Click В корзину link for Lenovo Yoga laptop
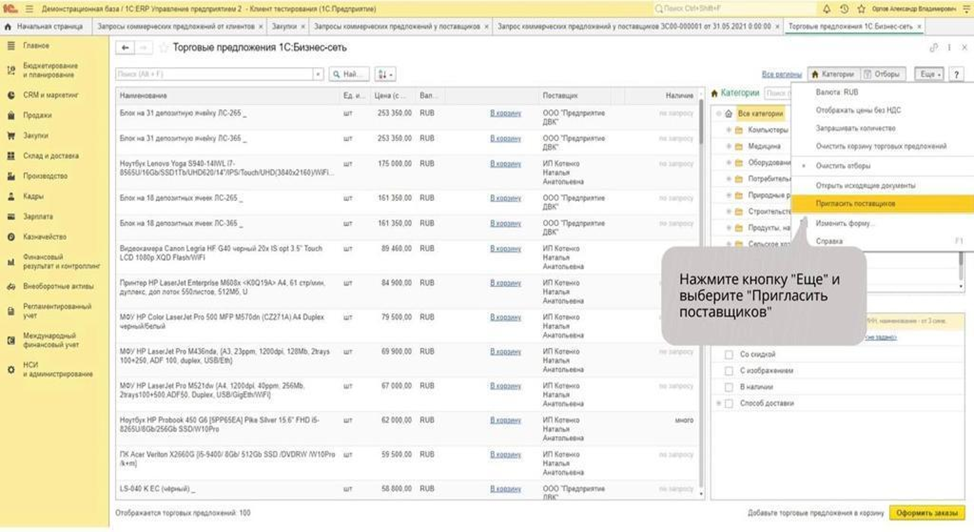Image resolution: width=974 pixels, height=532 pixels. click(x=506, y=163)
